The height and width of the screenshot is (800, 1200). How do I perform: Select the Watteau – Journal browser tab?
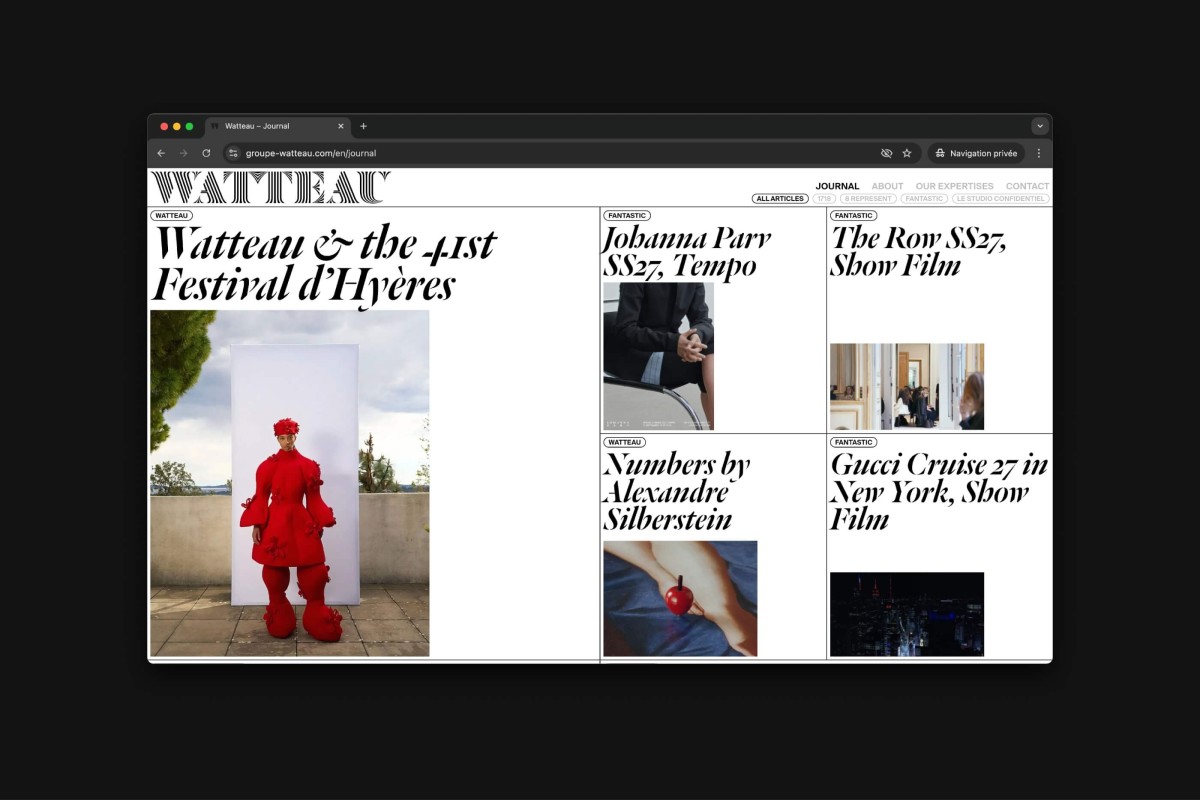277,126
